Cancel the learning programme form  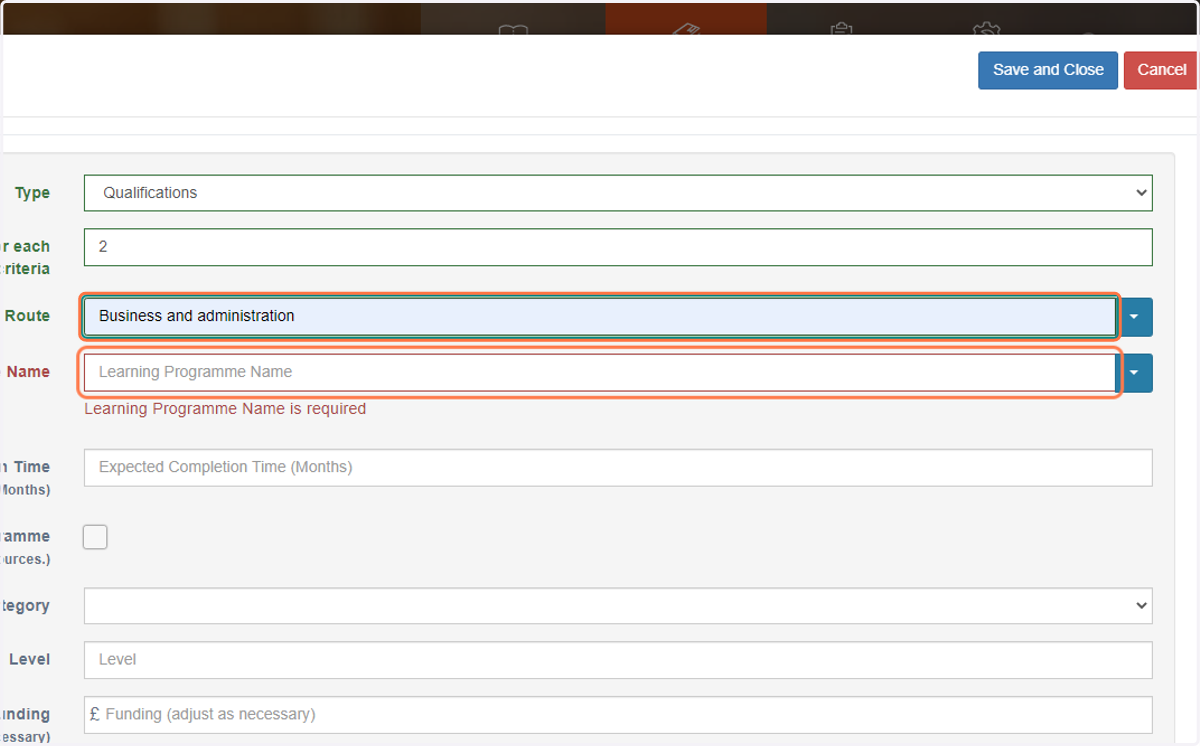pyautogui.click(x=1161, y=70)
